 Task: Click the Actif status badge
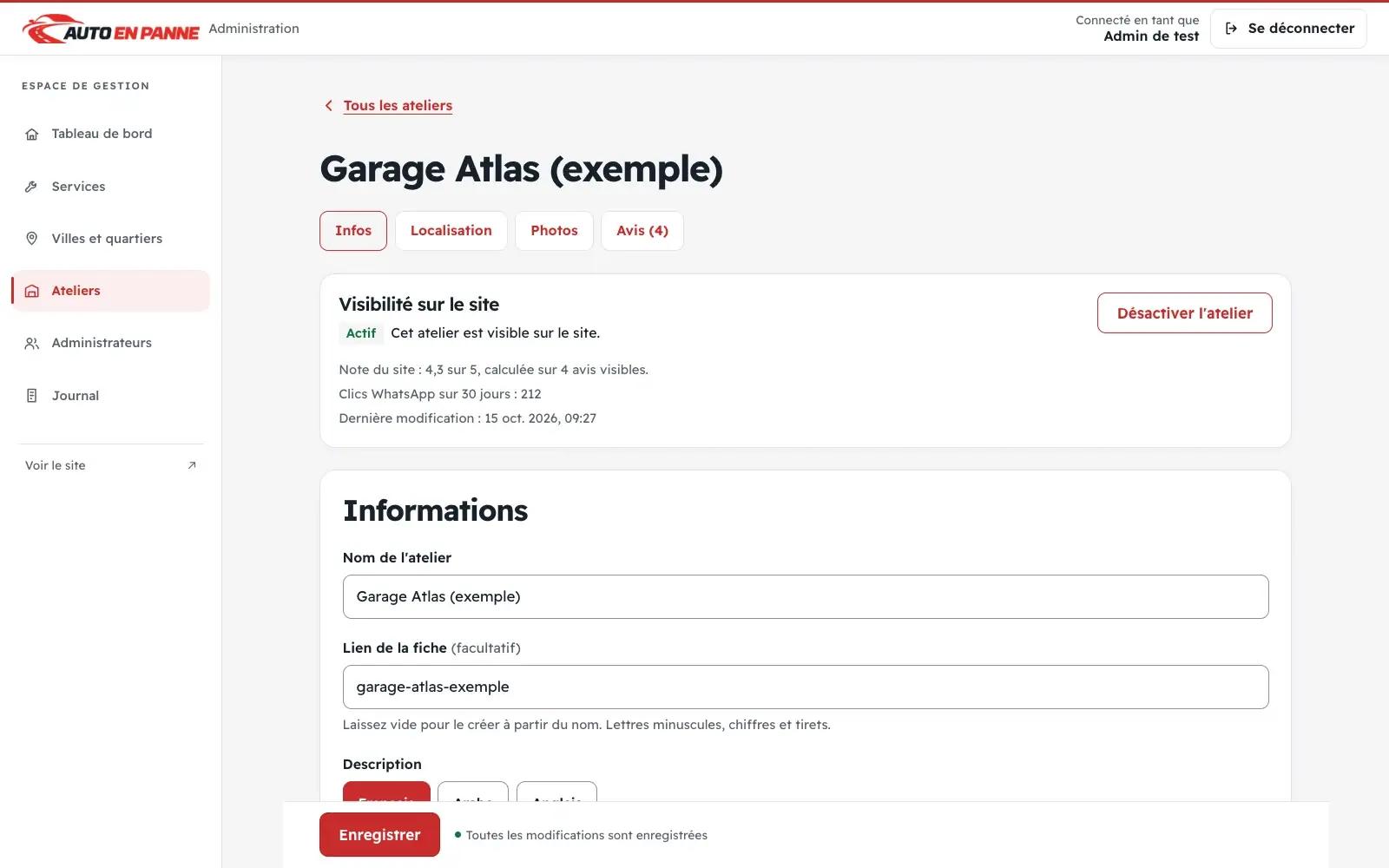(x=361, y=333)
